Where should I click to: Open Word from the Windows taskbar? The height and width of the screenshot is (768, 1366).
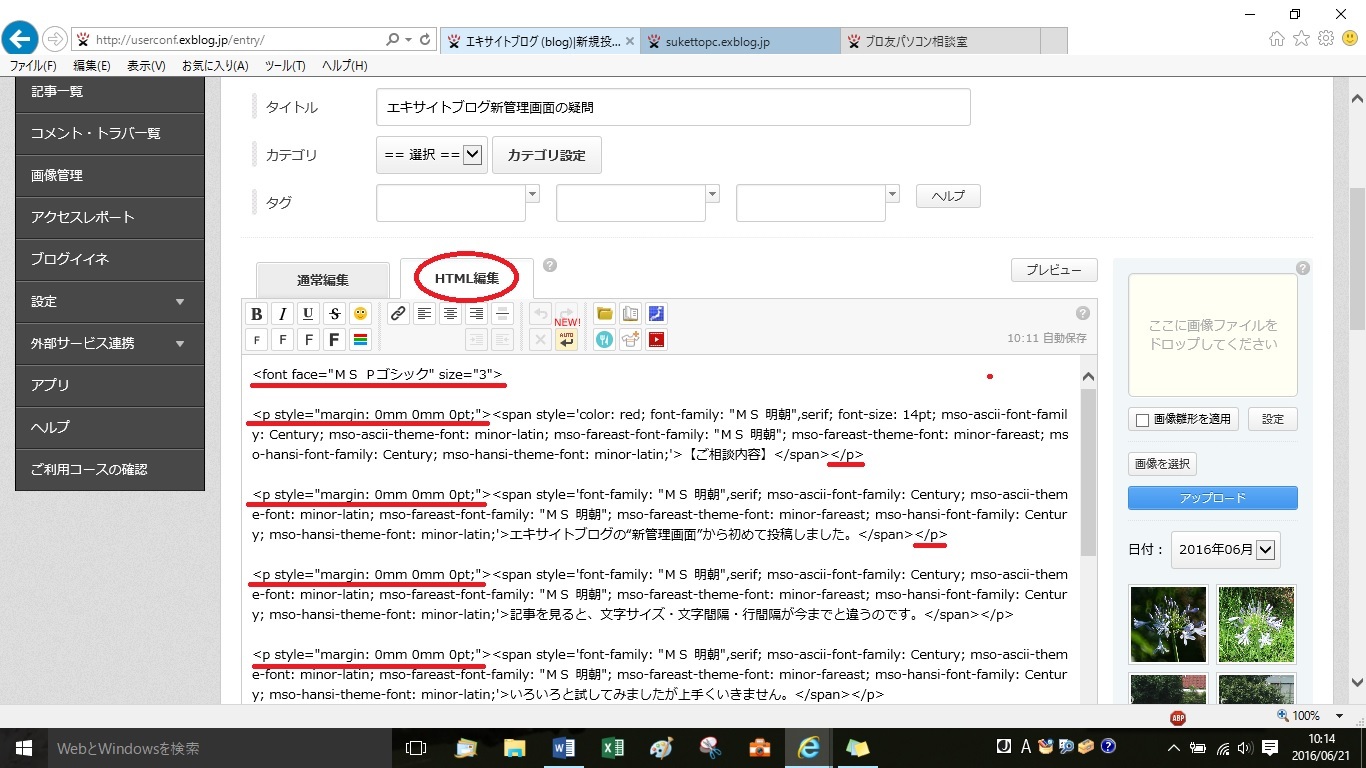[563, 747]
